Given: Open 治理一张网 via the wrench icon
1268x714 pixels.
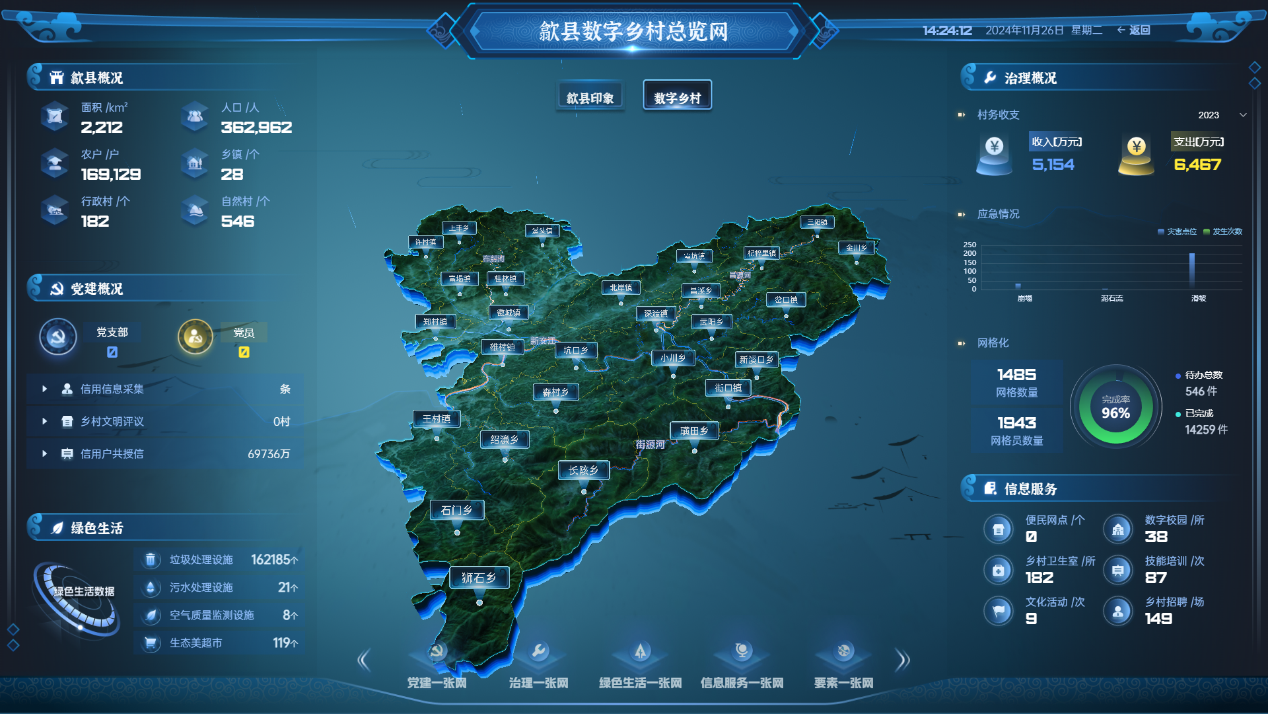Looking at the screenshot, I should coord(538,654).
